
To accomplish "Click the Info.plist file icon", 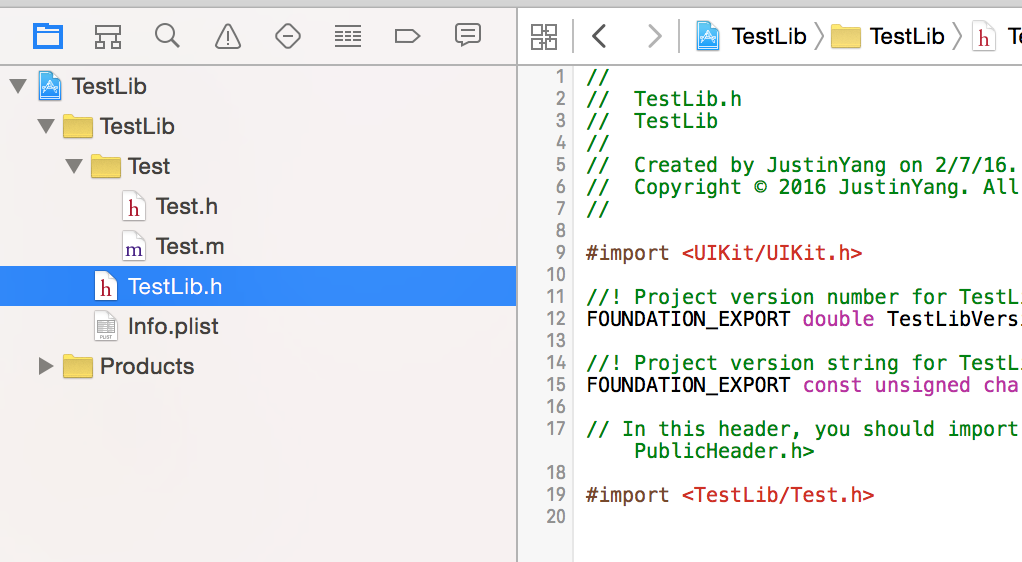I will (x=106, y=326).
